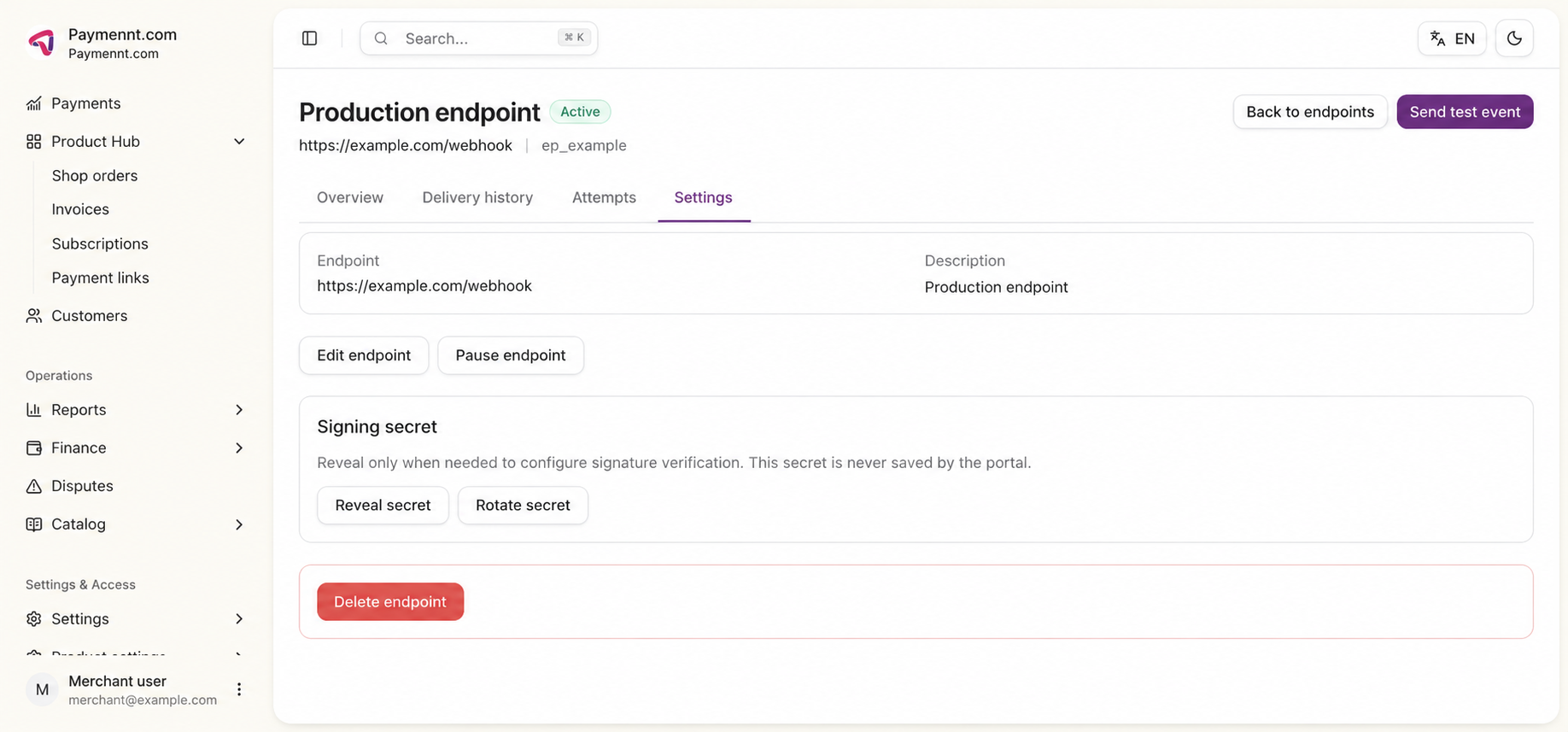Toggle the sidebar panel icon
The width and height of the screenshot is (1568, 732).
(310, 38)
